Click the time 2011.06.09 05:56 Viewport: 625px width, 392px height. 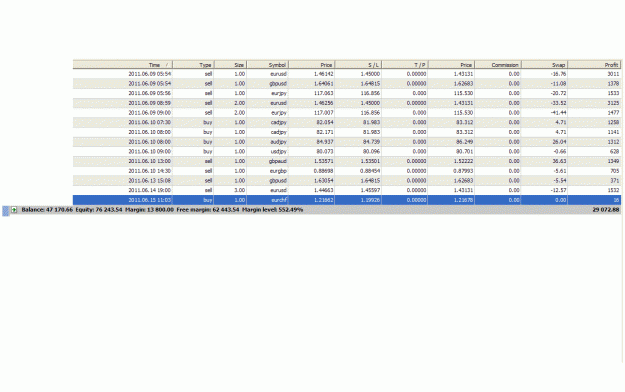coord(149,93)
